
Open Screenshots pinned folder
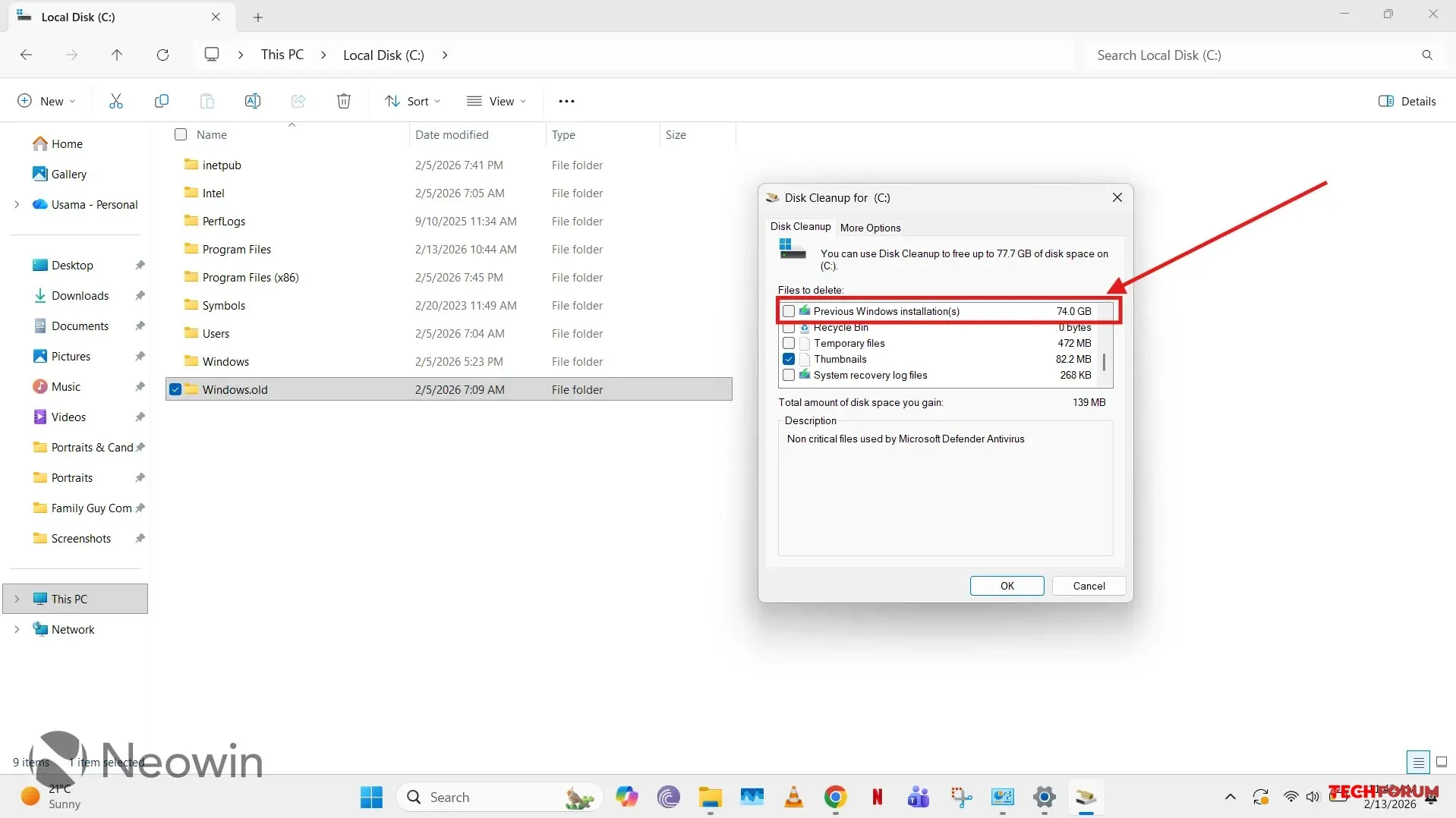(x=80, y=538)
